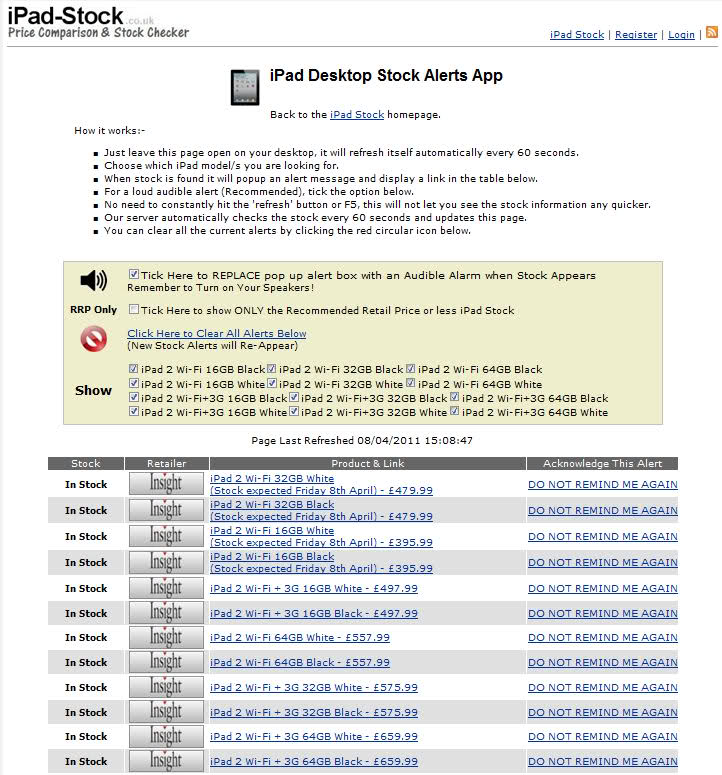Click the red clear-alerts circular icon

pos(93,339)
